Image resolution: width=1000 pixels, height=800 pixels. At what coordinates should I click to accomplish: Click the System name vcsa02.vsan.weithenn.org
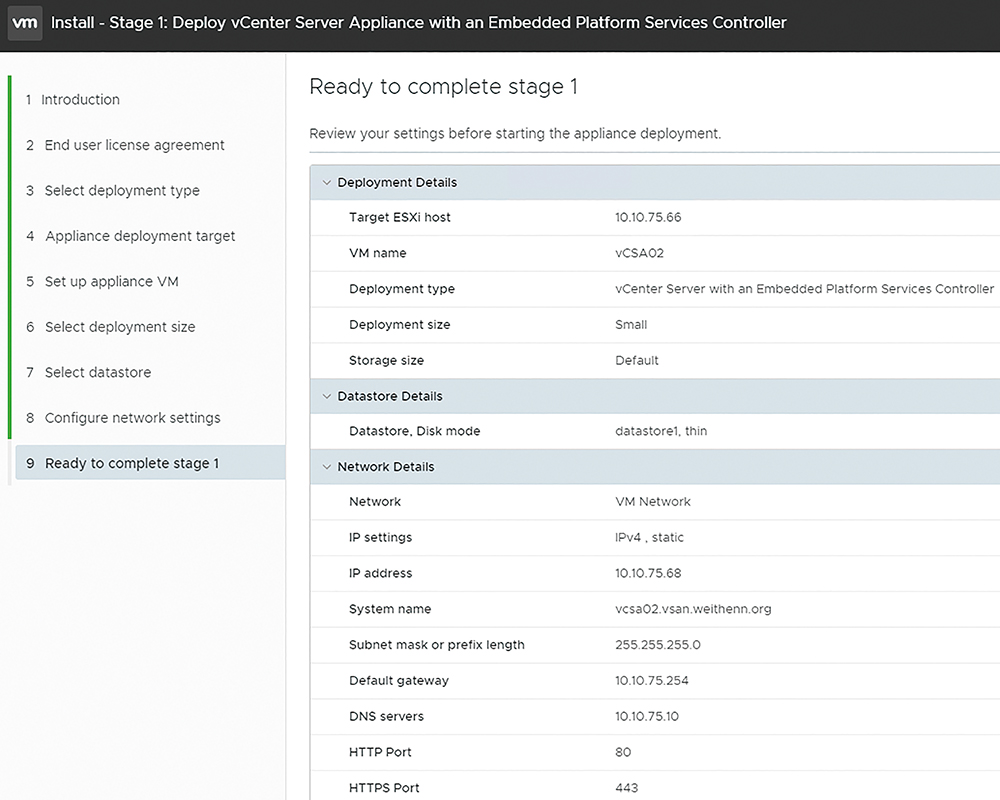tap(693, 609)
